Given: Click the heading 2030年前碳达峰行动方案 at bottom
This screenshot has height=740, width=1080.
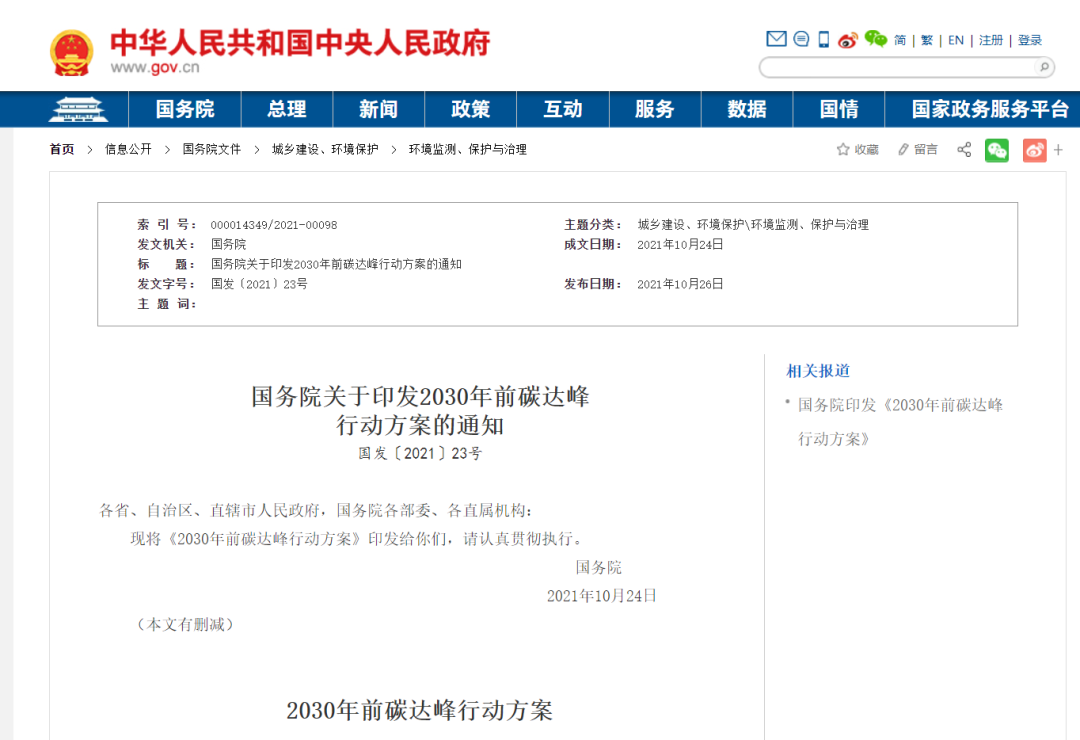Looking at the screenshot, I should (x=419, y=710).
